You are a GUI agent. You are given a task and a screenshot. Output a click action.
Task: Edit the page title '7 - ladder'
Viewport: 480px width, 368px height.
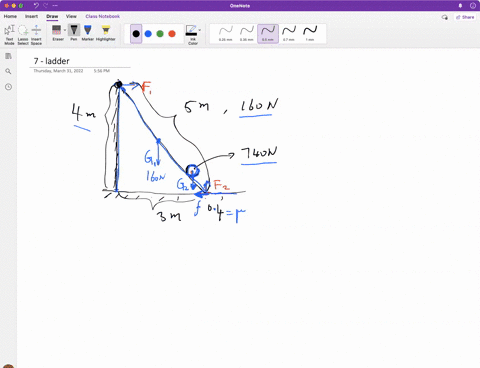(51, 61)
